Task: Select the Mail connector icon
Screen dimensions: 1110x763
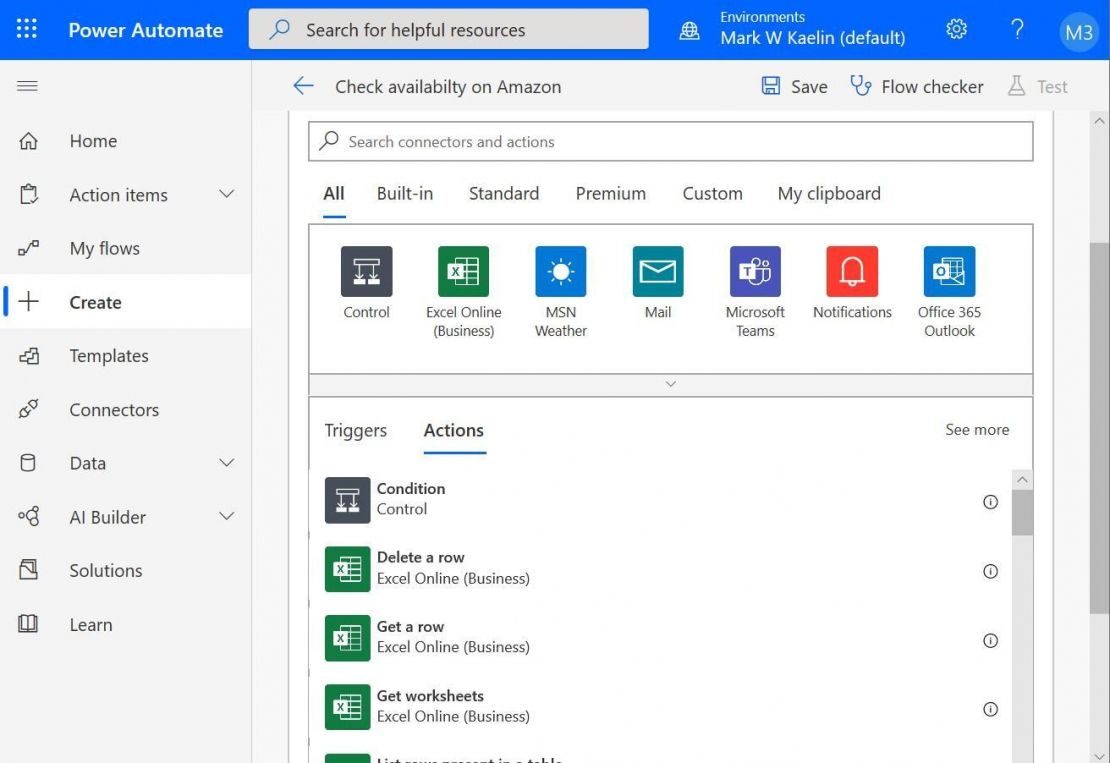Action: [x=657, y=271]
